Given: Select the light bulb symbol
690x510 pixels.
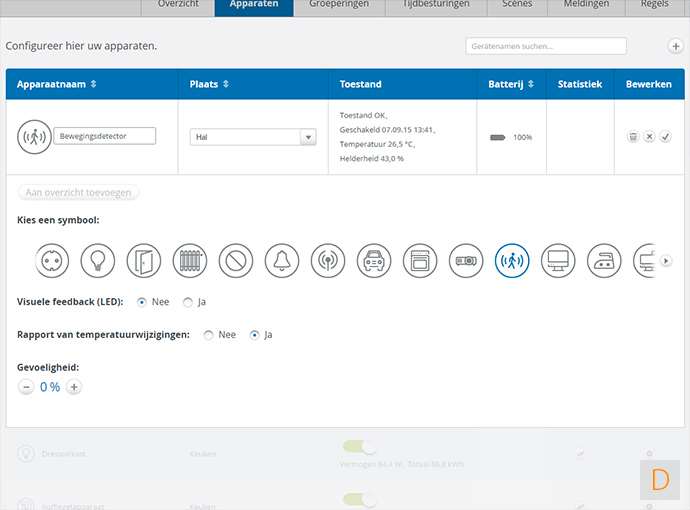Looking at the screenshot, I should click(98, 261).
